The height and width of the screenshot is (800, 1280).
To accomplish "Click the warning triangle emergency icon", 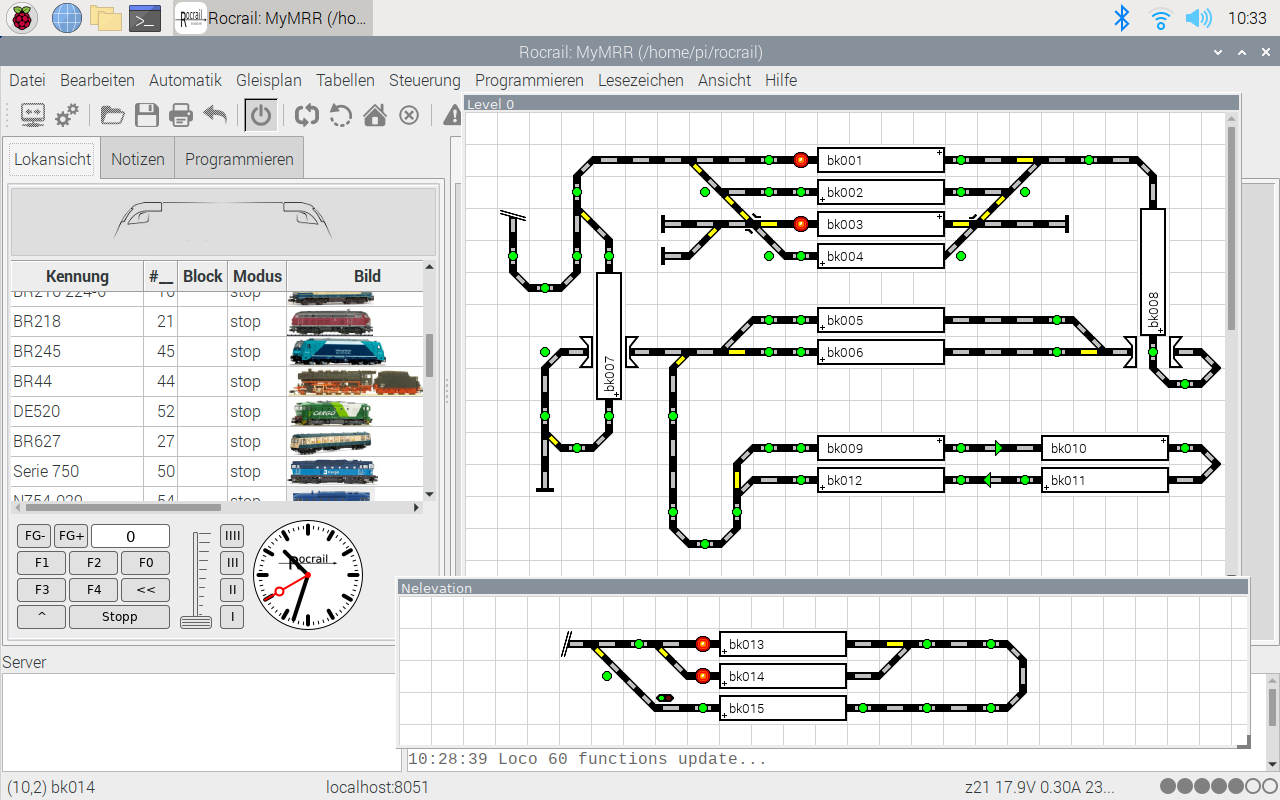I will pyautogui.click(x=452, y=115).
